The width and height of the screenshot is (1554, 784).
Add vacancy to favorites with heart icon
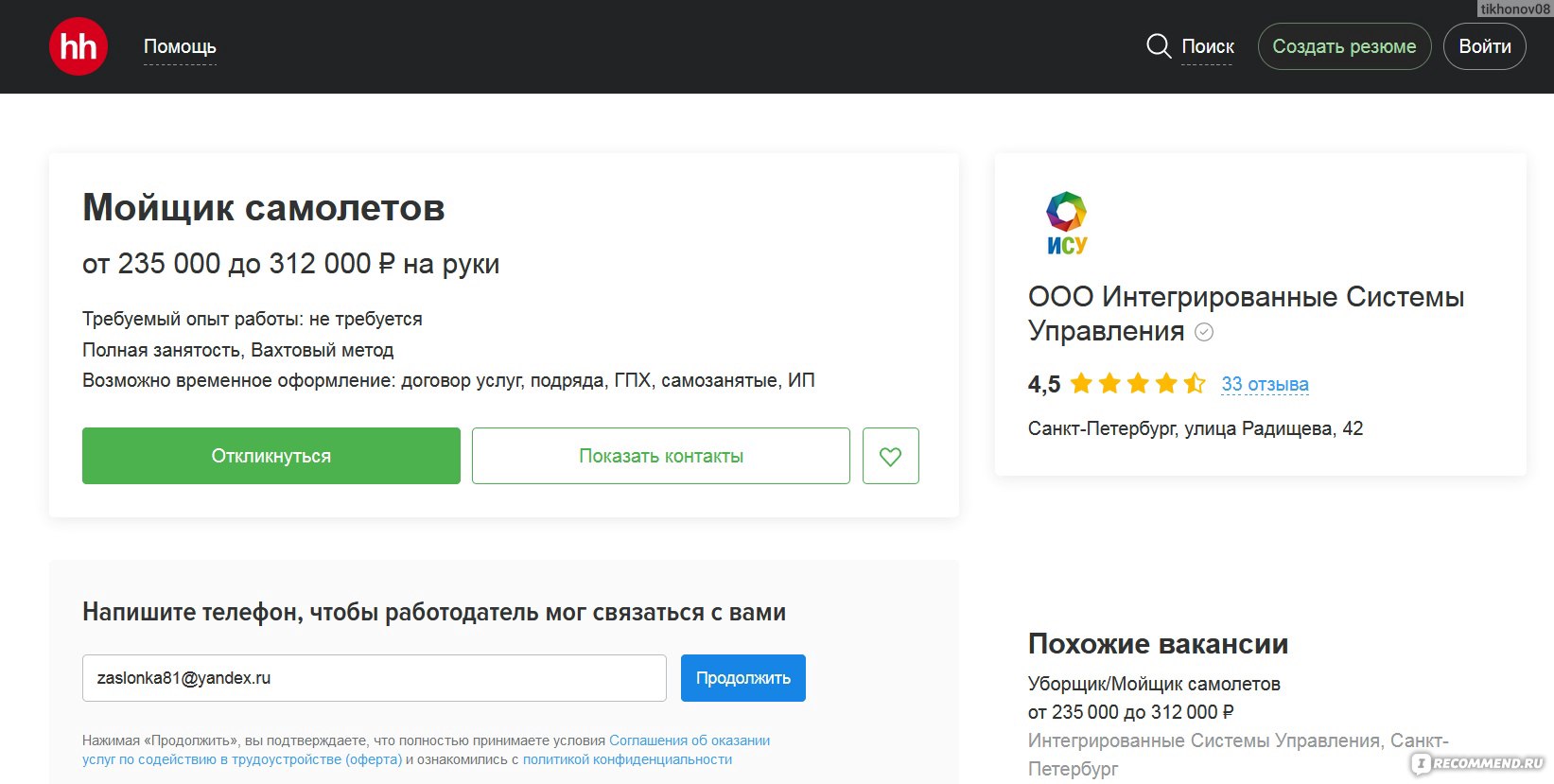890,456
